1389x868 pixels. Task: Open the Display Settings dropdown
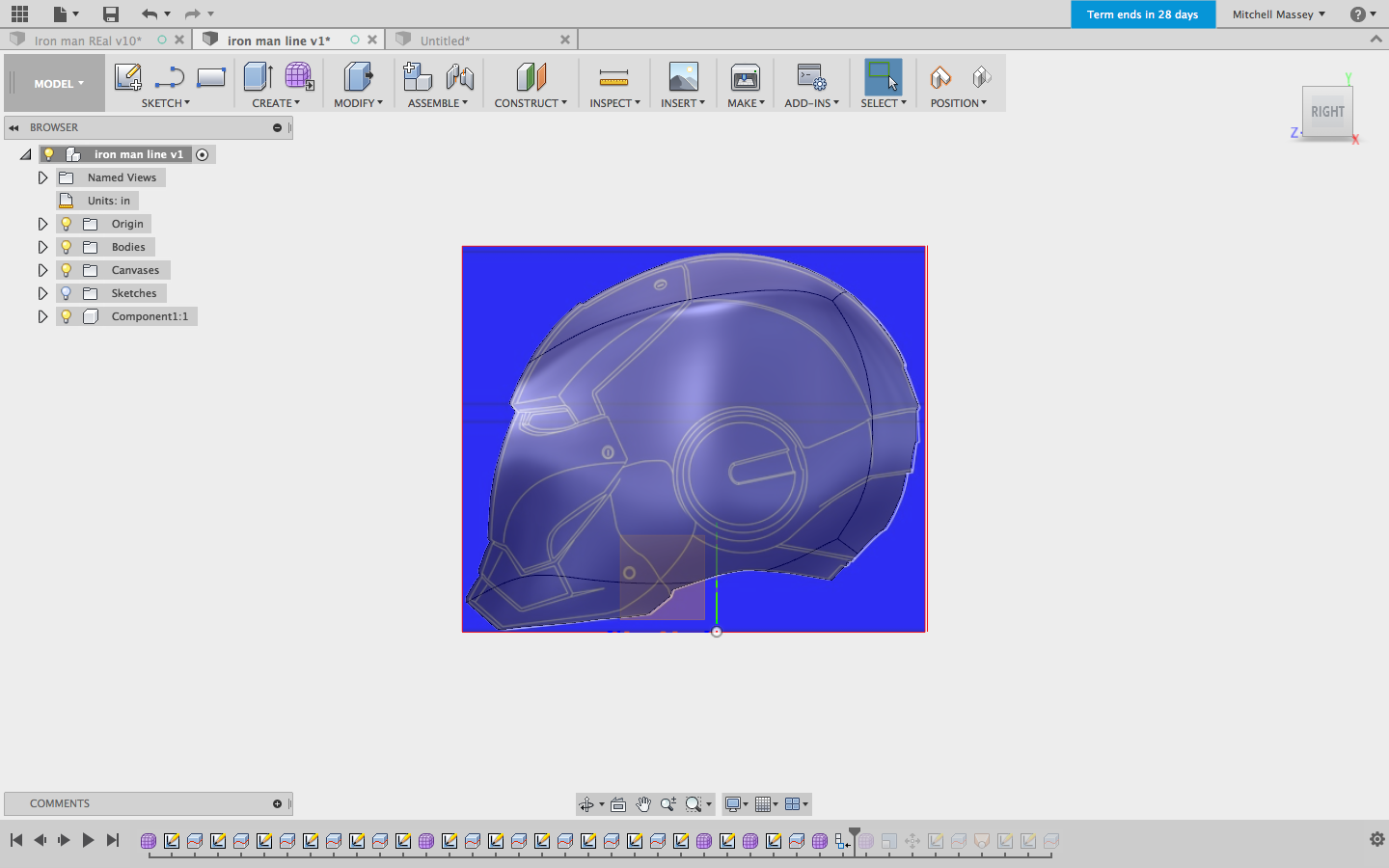click(737, 804)
